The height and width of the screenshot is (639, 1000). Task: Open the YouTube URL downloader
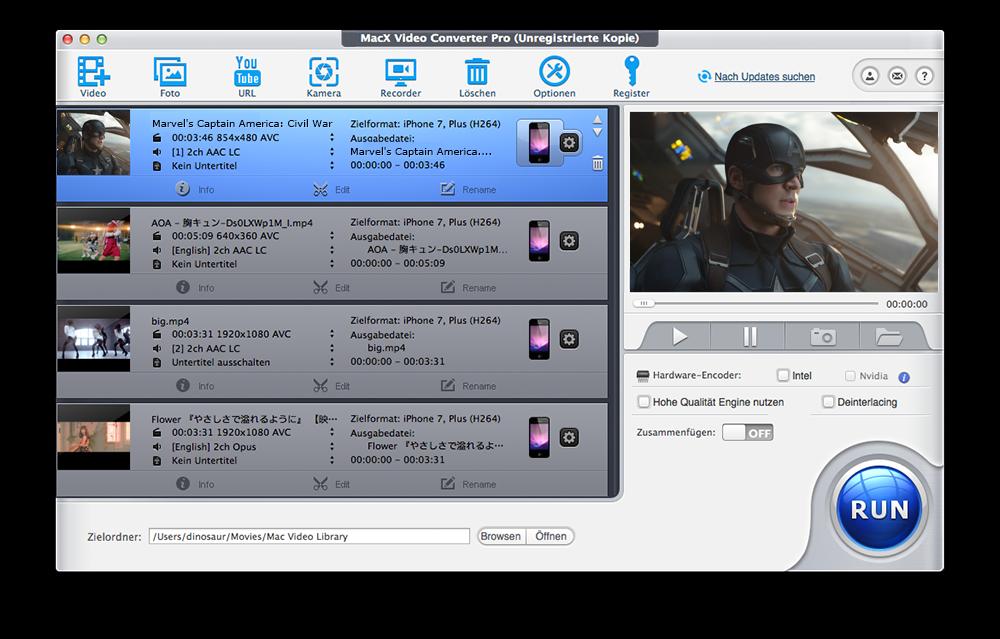tap(247, 77)
